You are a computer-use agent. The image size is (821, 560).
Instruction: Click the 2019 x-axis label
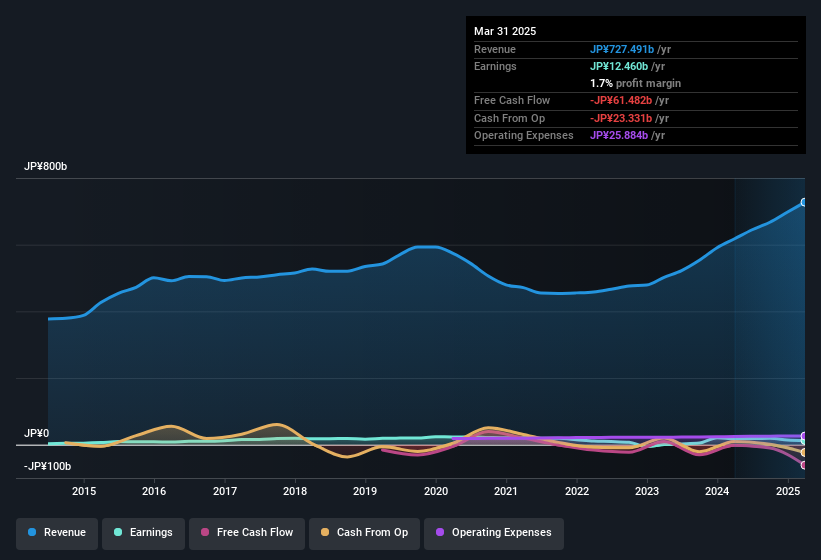point(365,491)
